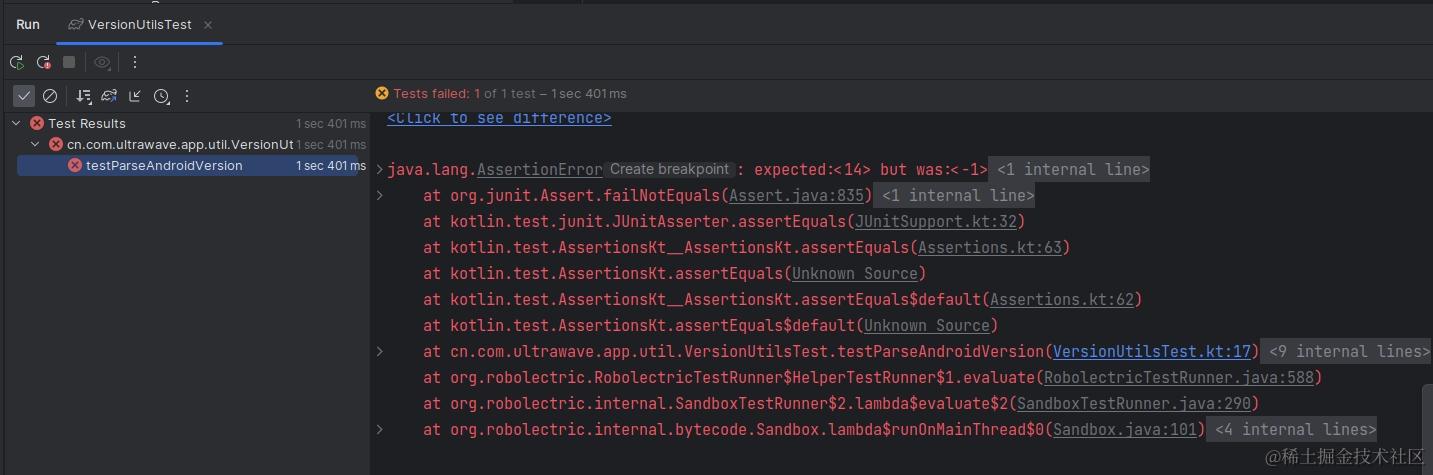This screenshot has height=475, width=1433.
Task: Open more run toolbar options
Action: pos(135,62)
